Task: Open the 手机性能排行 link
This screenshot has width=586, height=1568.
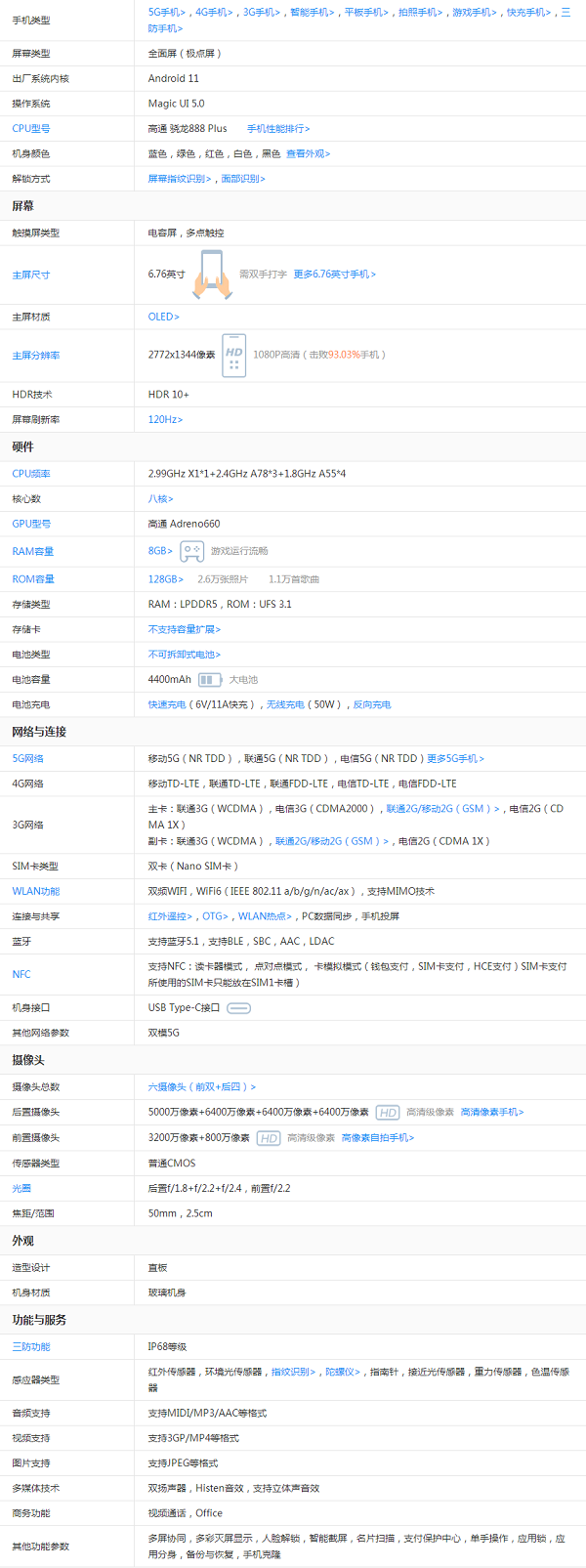Action: (x=278, y=129)
